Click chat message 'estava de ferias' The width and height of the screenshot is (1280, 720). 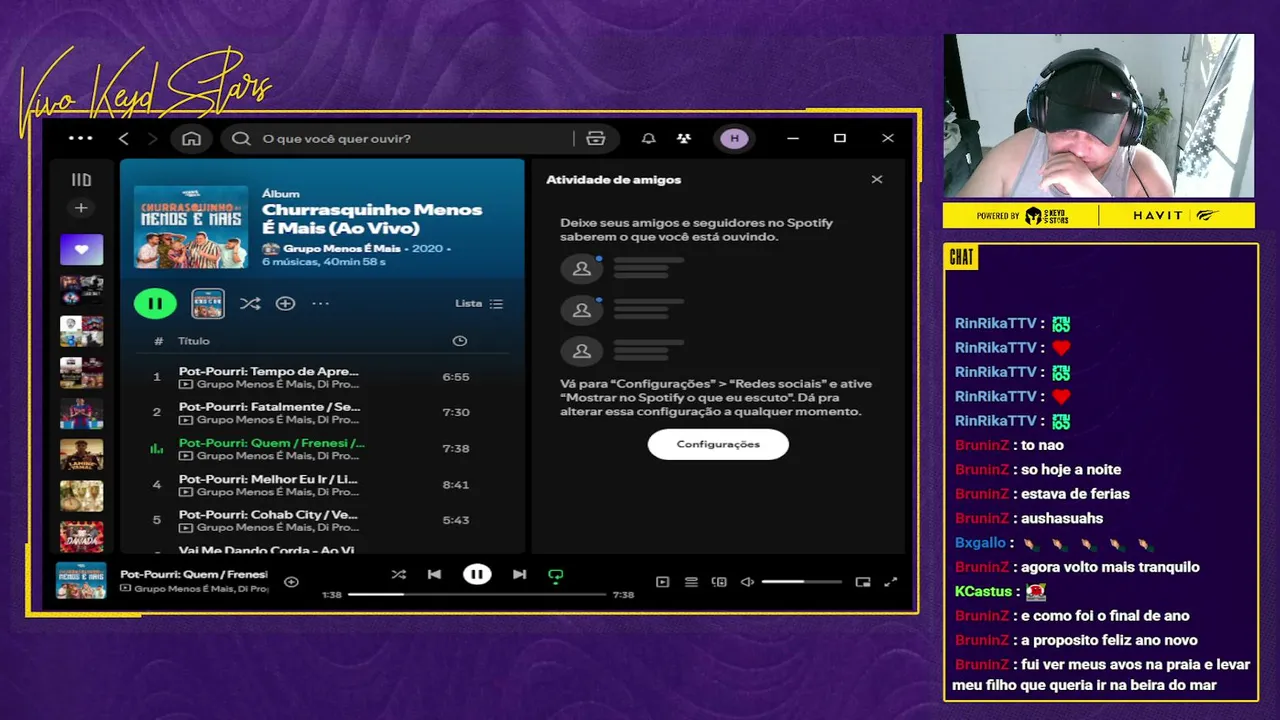click(x=1075, y=494)
